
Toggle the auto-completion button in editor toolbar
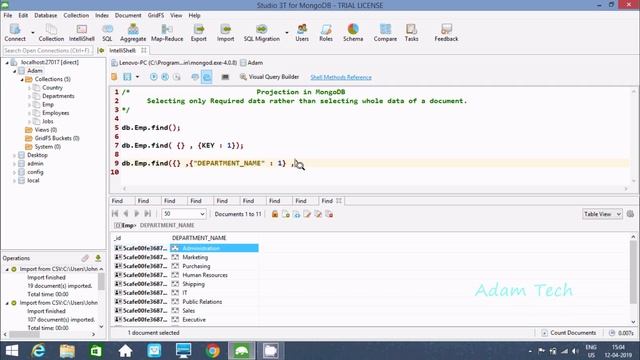pos(207,77)
